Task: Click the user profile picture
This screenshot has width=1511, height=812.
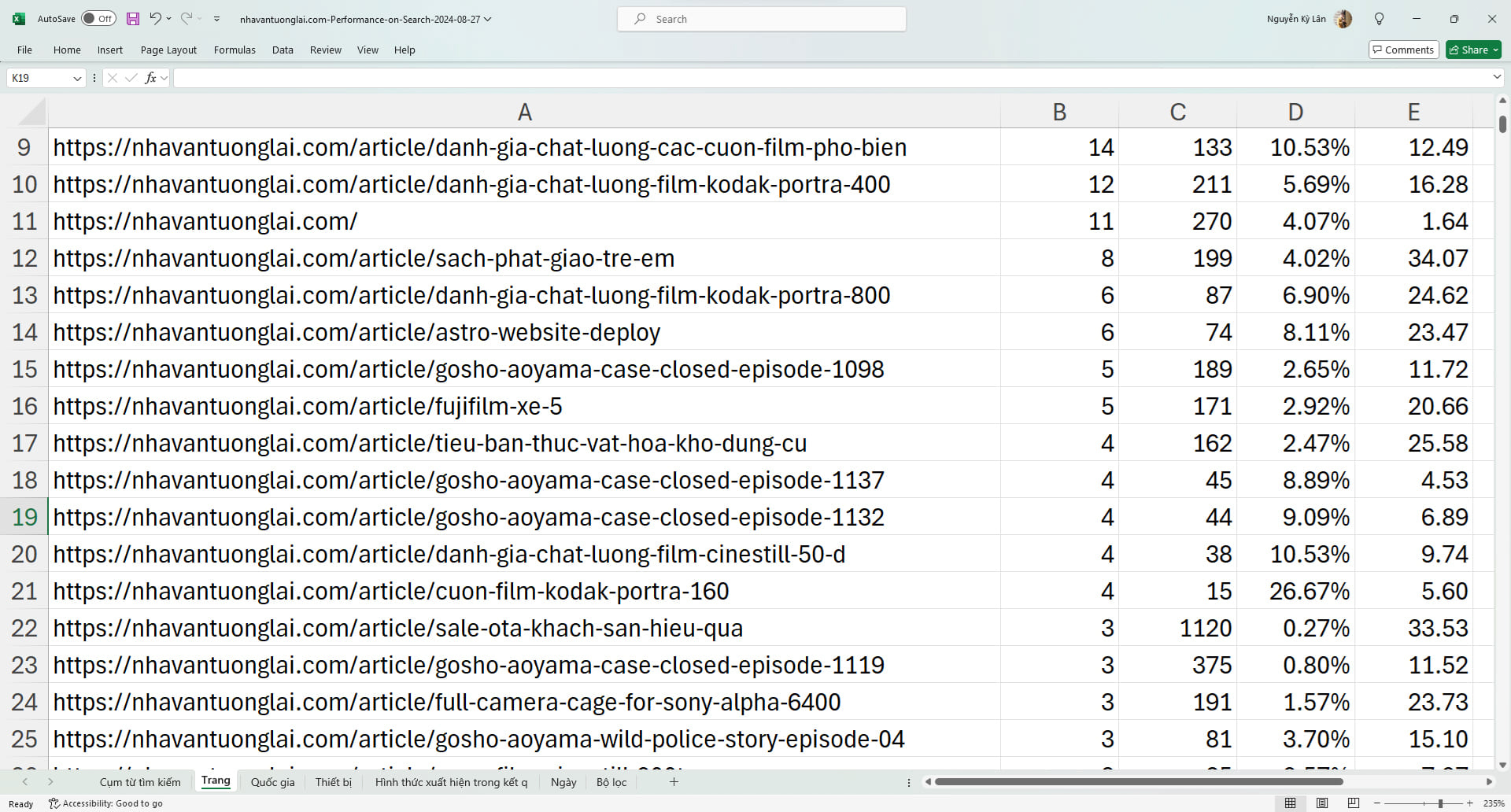Action: pos(1343,19)
